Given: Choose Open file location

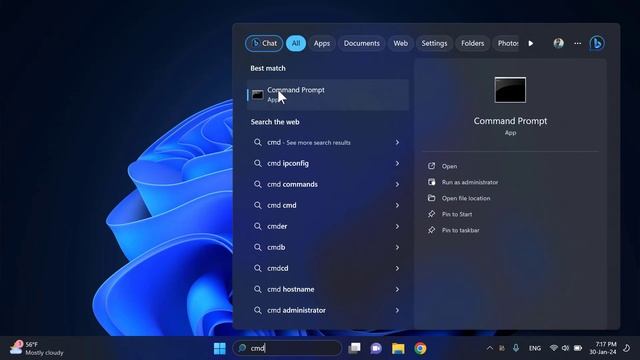Looking at the screenshot, I should (466, 198).
